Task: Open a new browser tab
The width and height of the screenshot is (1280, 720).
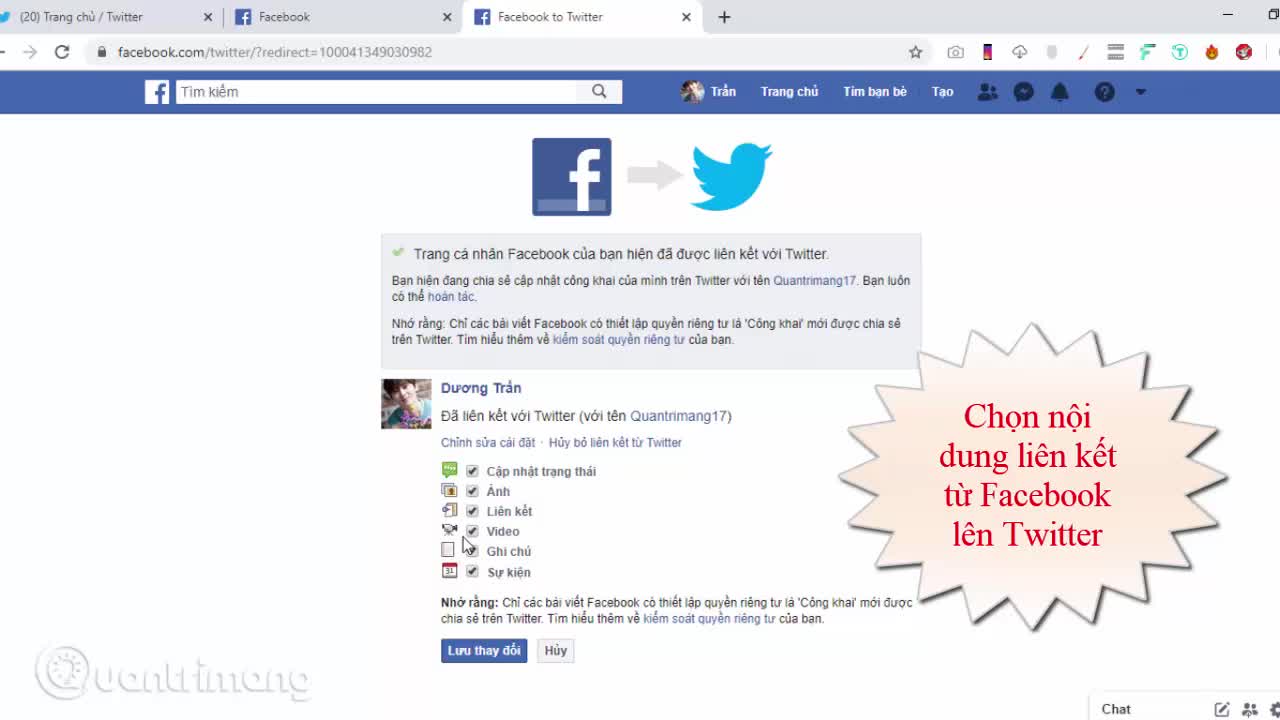Action: (724, 17)
